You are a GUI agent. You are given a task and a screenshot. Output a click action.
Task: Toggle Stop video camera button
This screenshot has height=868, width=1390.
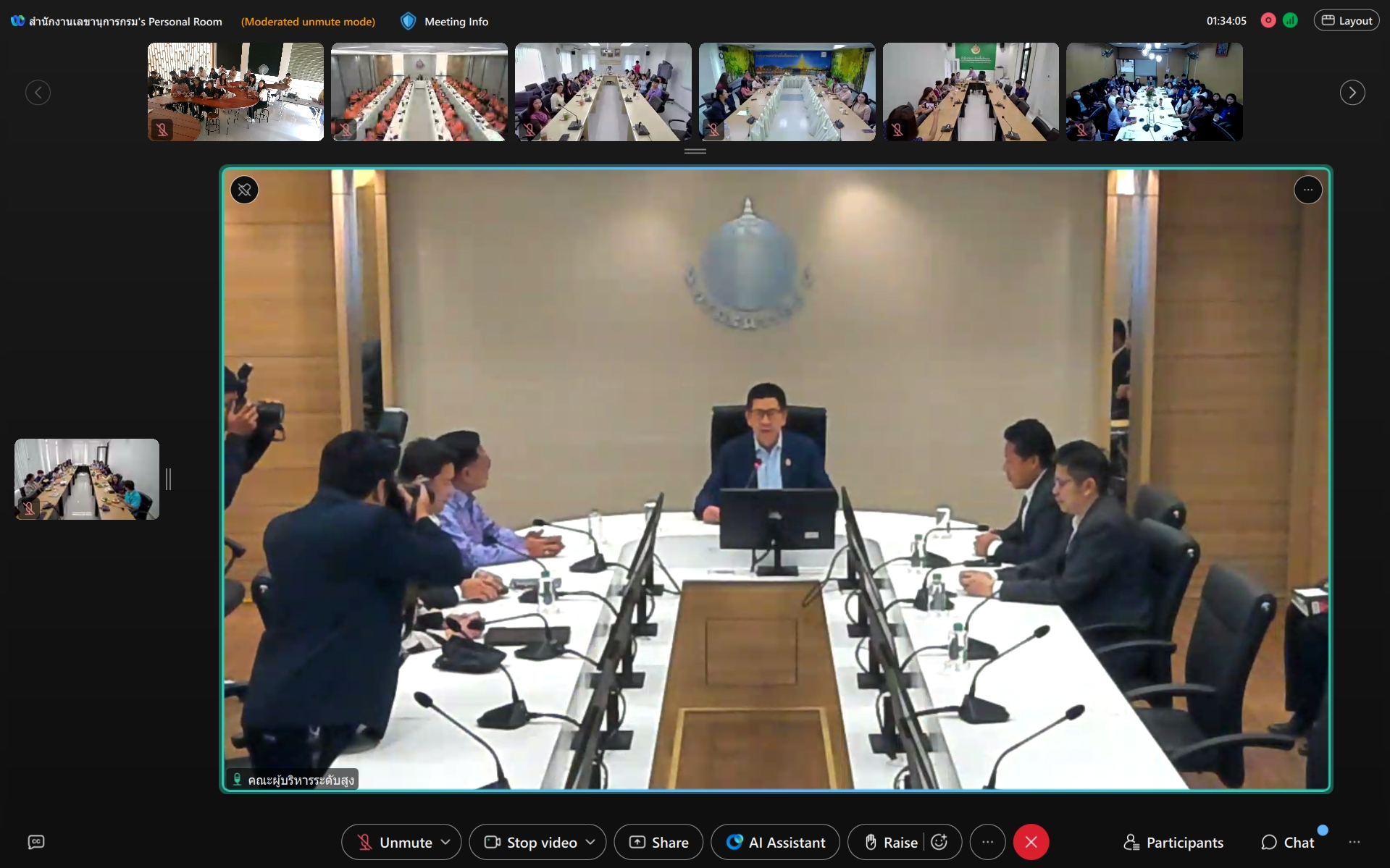click(x=531, y=842)
